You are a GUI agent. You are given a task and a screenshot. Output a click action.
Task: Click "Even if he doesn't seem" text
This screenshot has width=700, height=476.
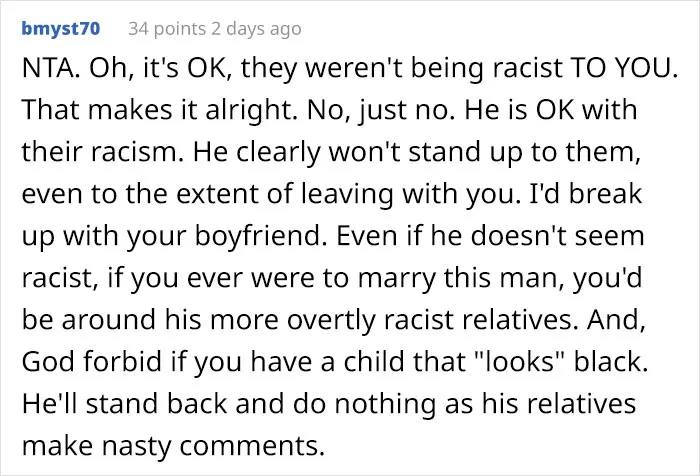[490, 236]
